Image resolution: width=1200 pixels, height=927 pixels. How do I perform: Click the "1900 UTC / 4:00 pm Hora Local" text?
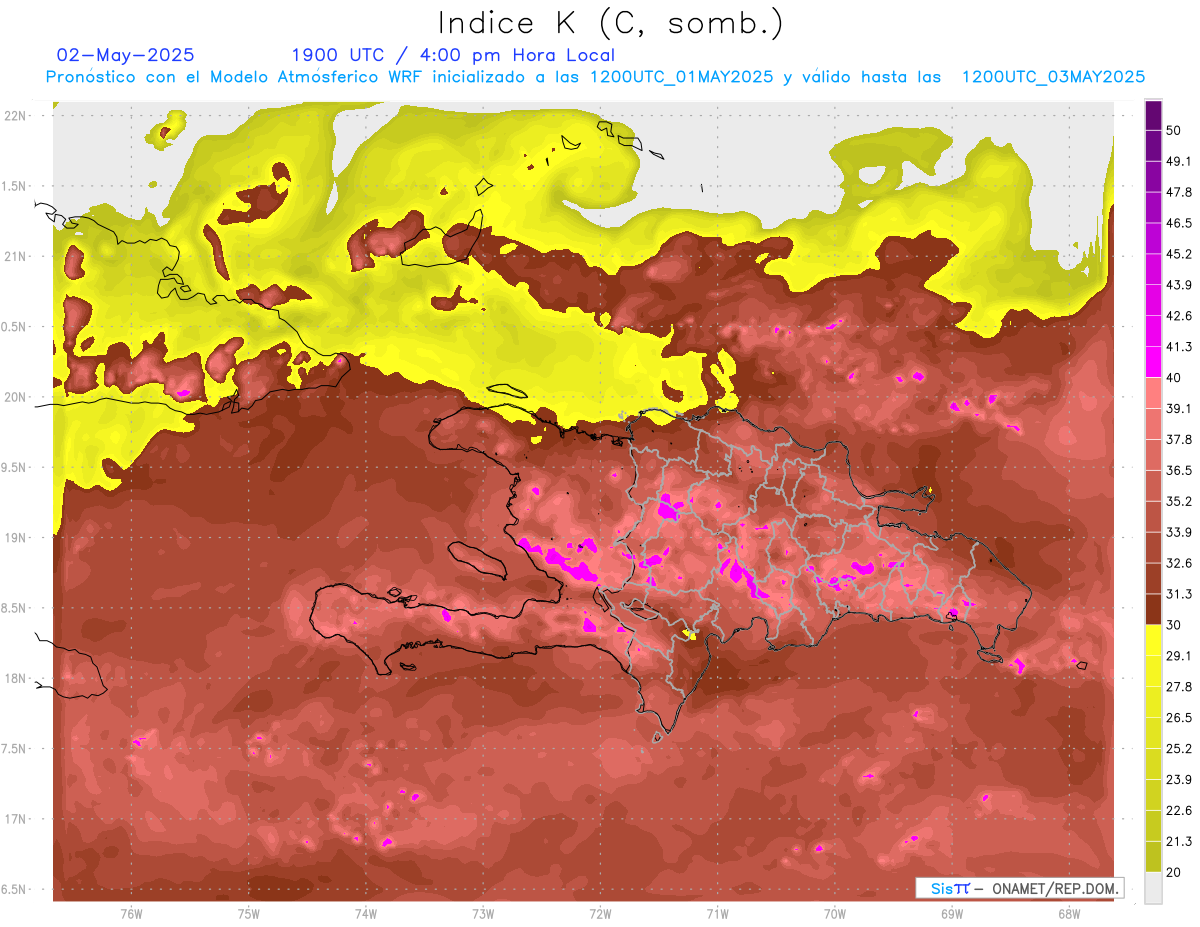click(x=453, y=55)
